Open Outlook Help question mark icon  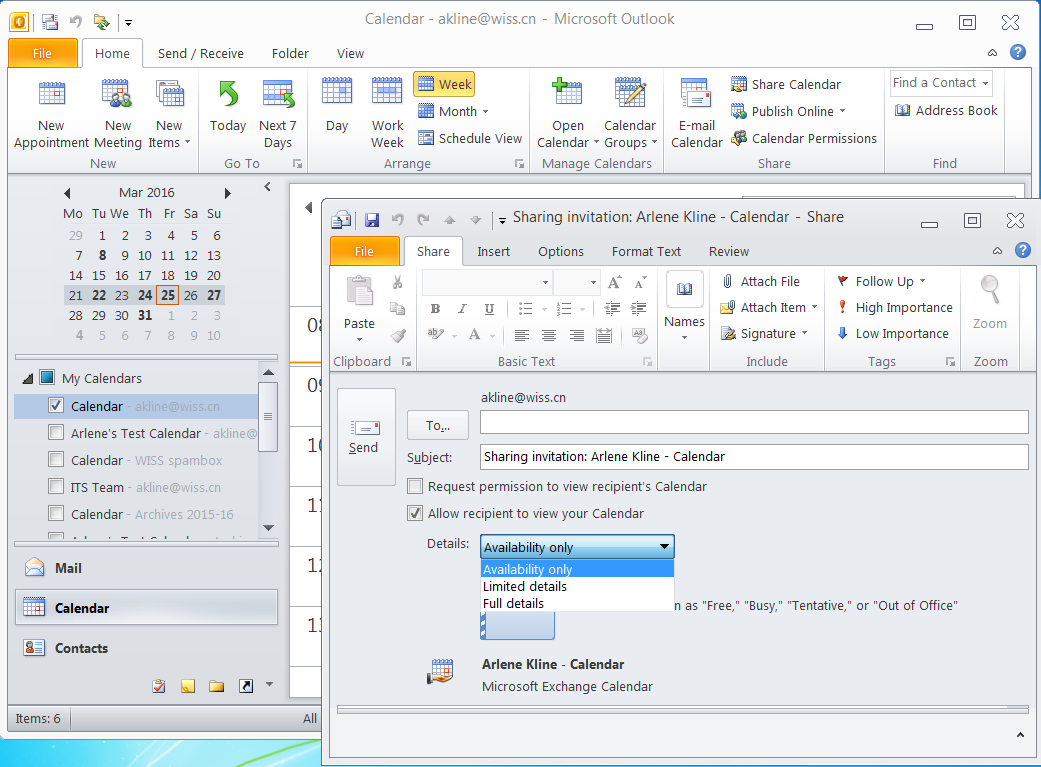[x=1017, y=52]
